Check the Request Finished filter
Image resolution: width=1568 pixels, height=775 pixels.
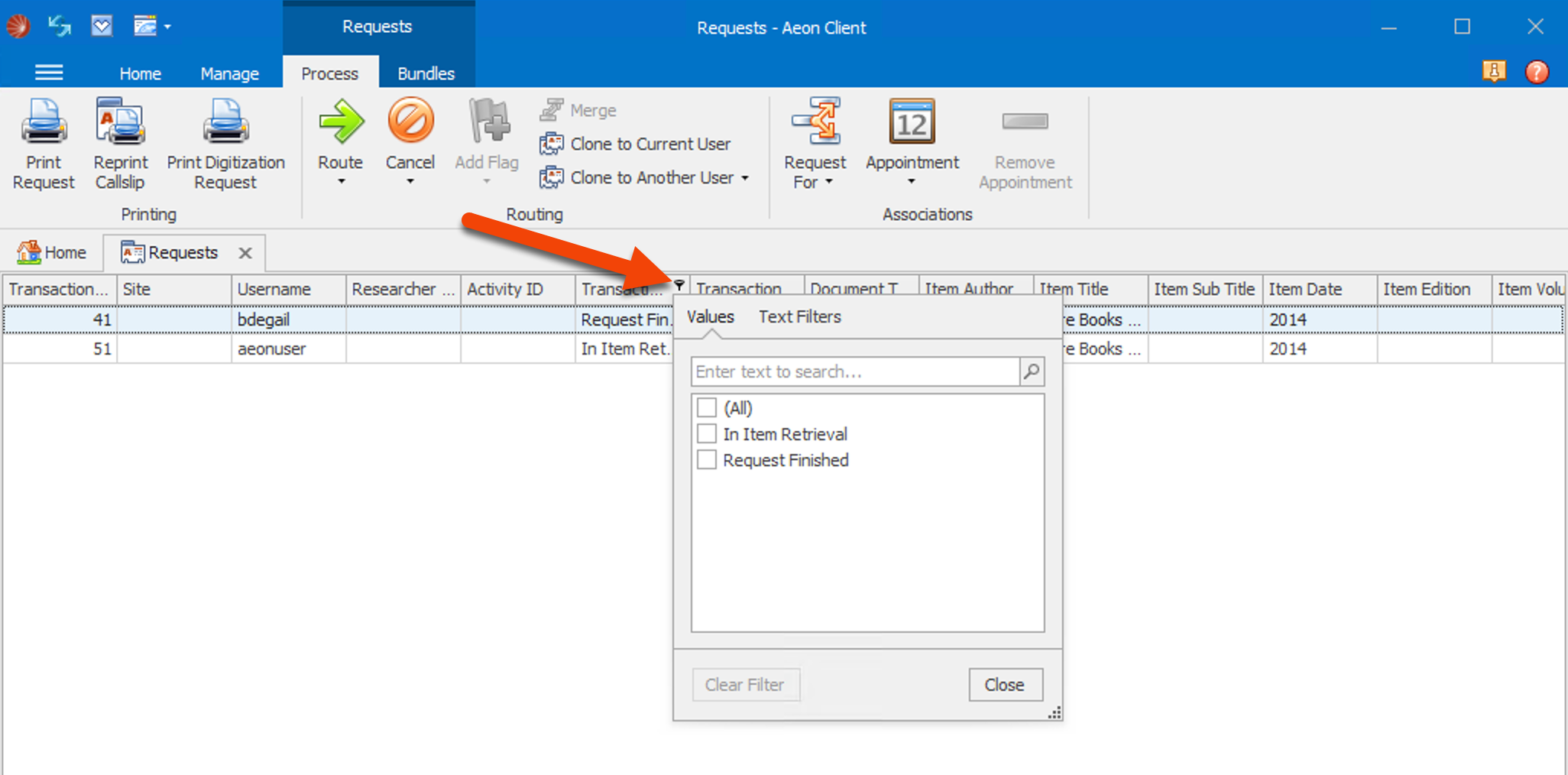706,459
